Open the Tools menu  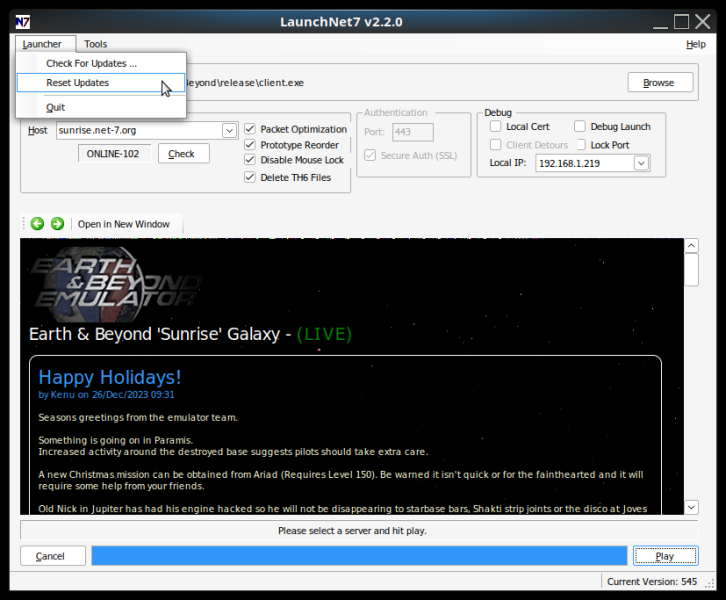coord(95,44)
